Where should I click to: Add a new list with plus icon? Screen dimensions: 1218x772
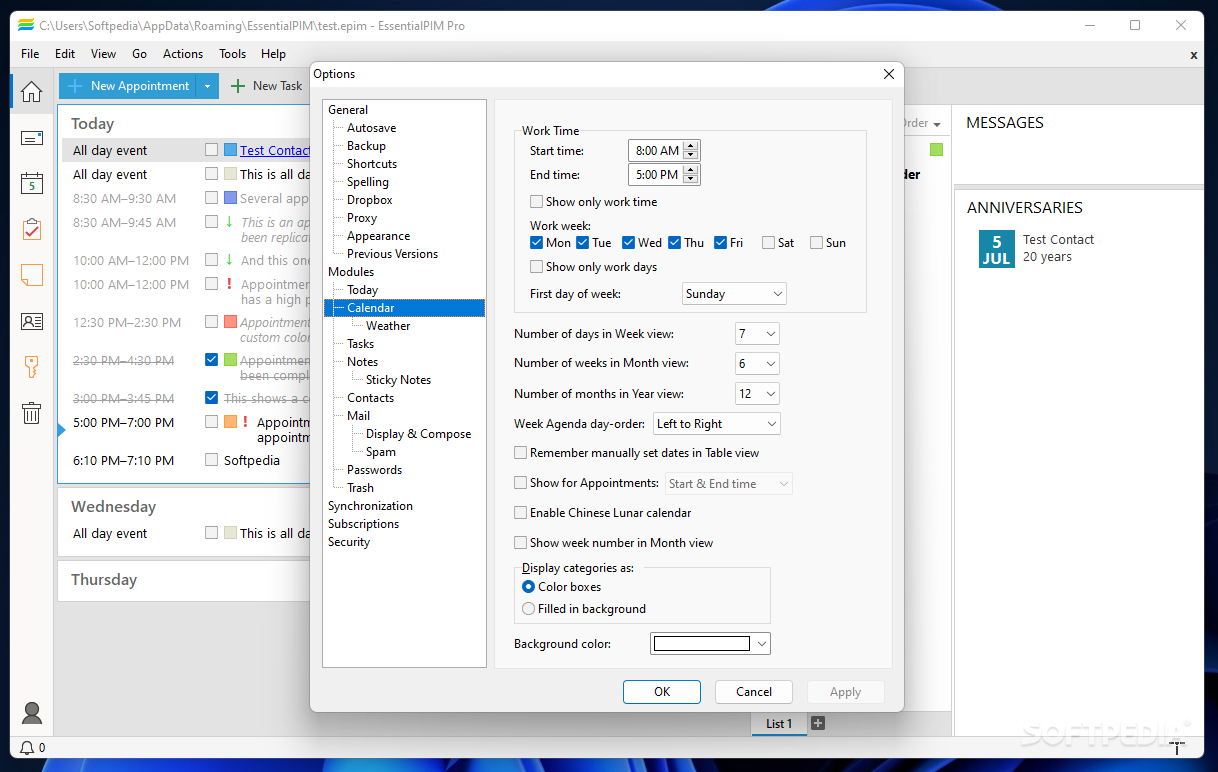click(x=818, y=723)
